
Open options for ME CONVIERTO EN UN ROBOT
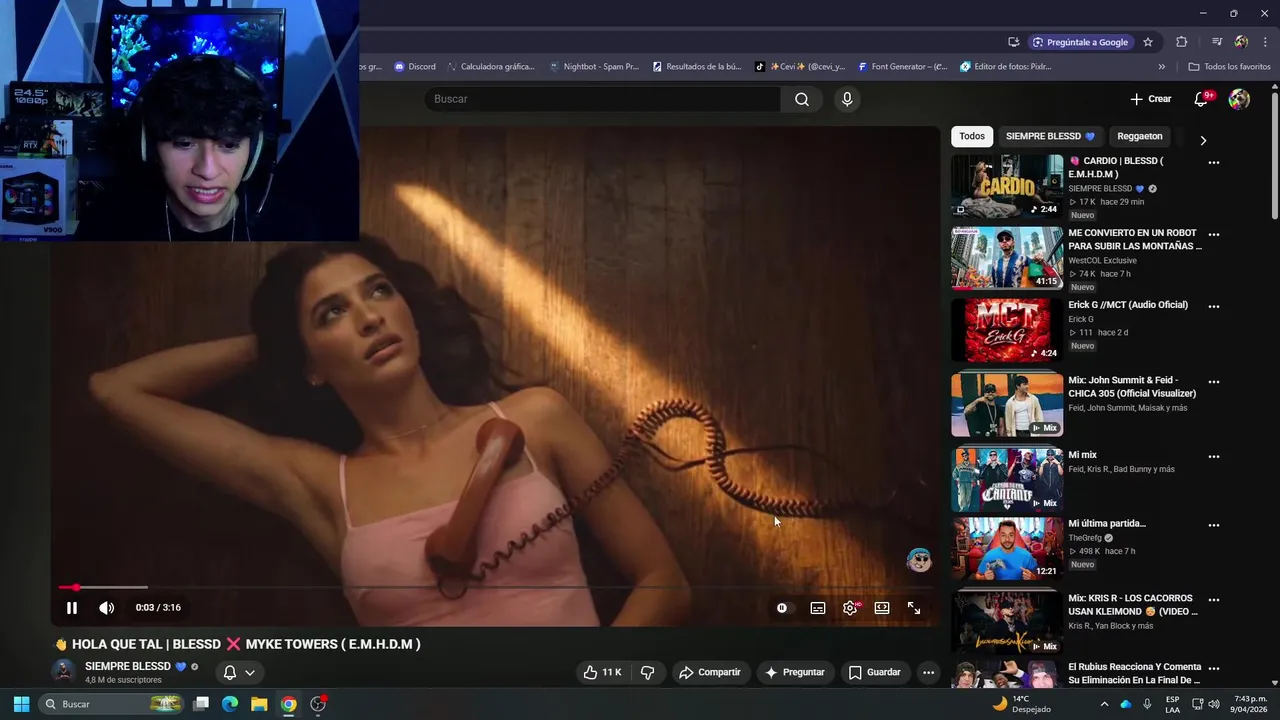pos(1214,234)
